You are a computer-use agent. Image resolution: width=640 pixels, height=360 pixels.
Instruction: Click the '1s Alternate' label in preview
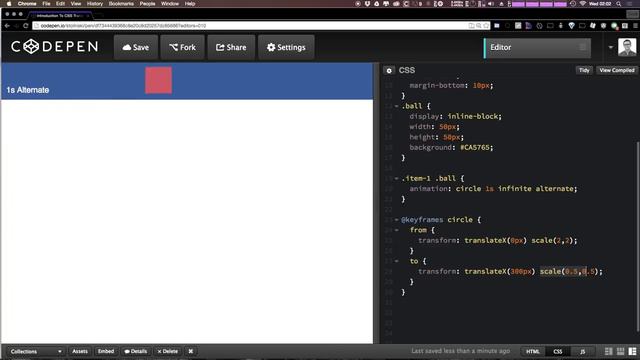pos(28,90)
